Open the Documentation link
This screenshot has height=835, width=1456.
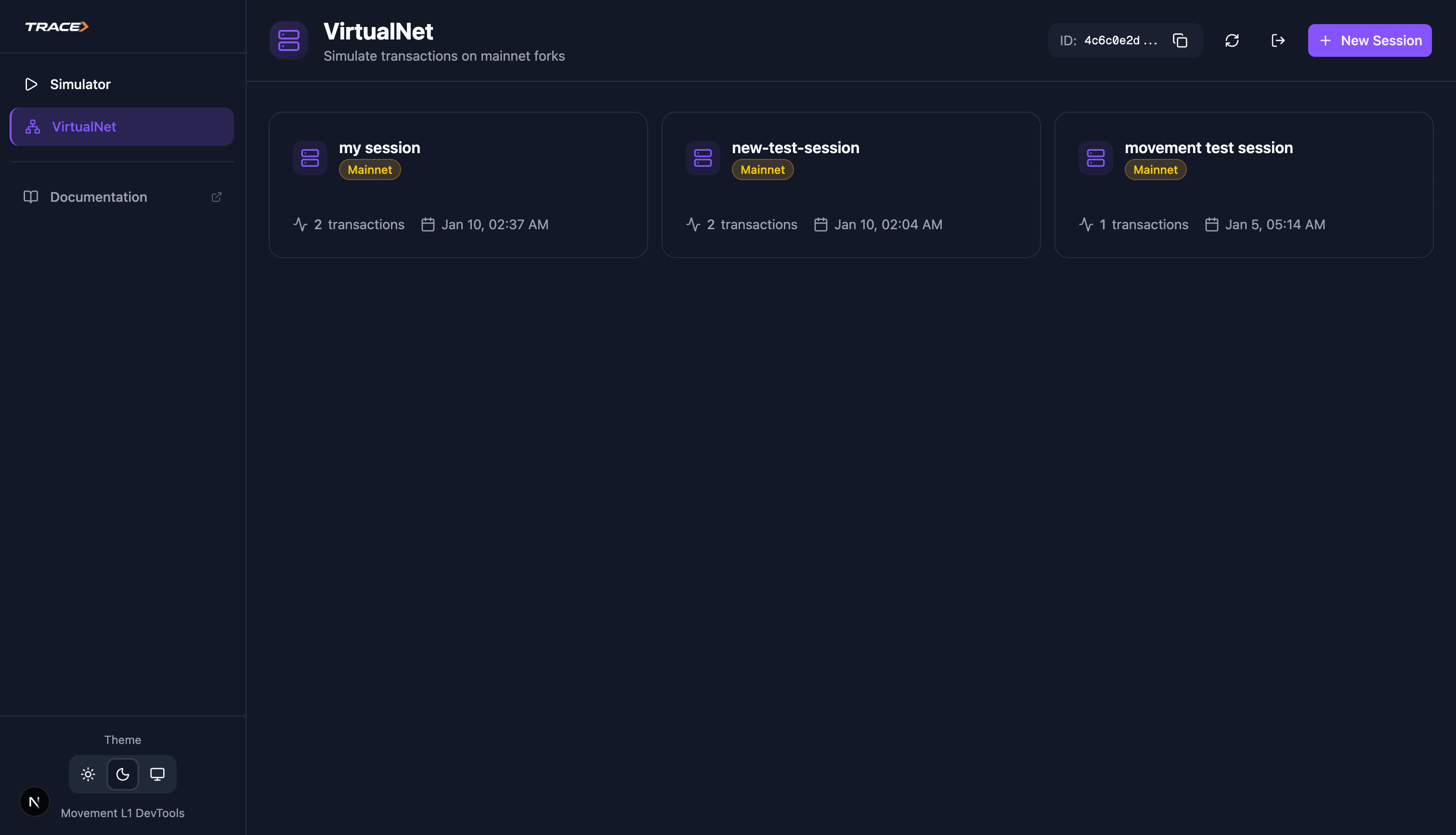point(99,196)
